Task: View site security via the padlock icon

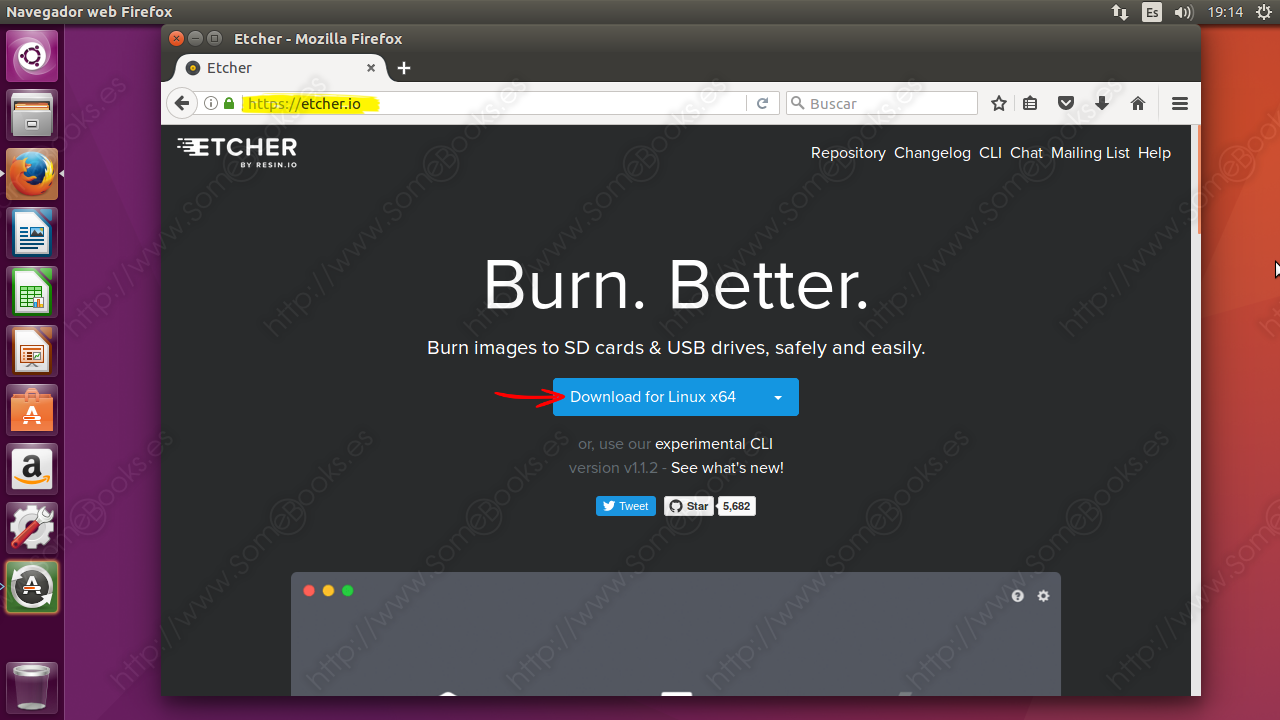Action: click(228, 103)
